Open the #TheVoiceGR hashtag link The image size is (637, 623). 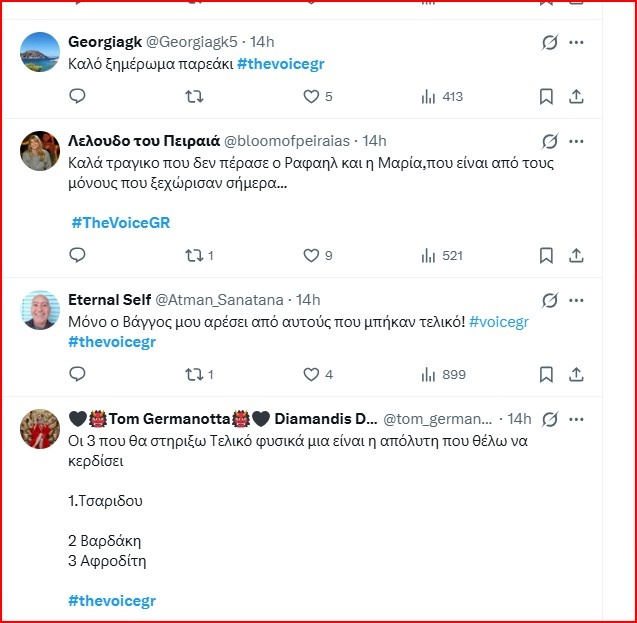pos(121,222)
